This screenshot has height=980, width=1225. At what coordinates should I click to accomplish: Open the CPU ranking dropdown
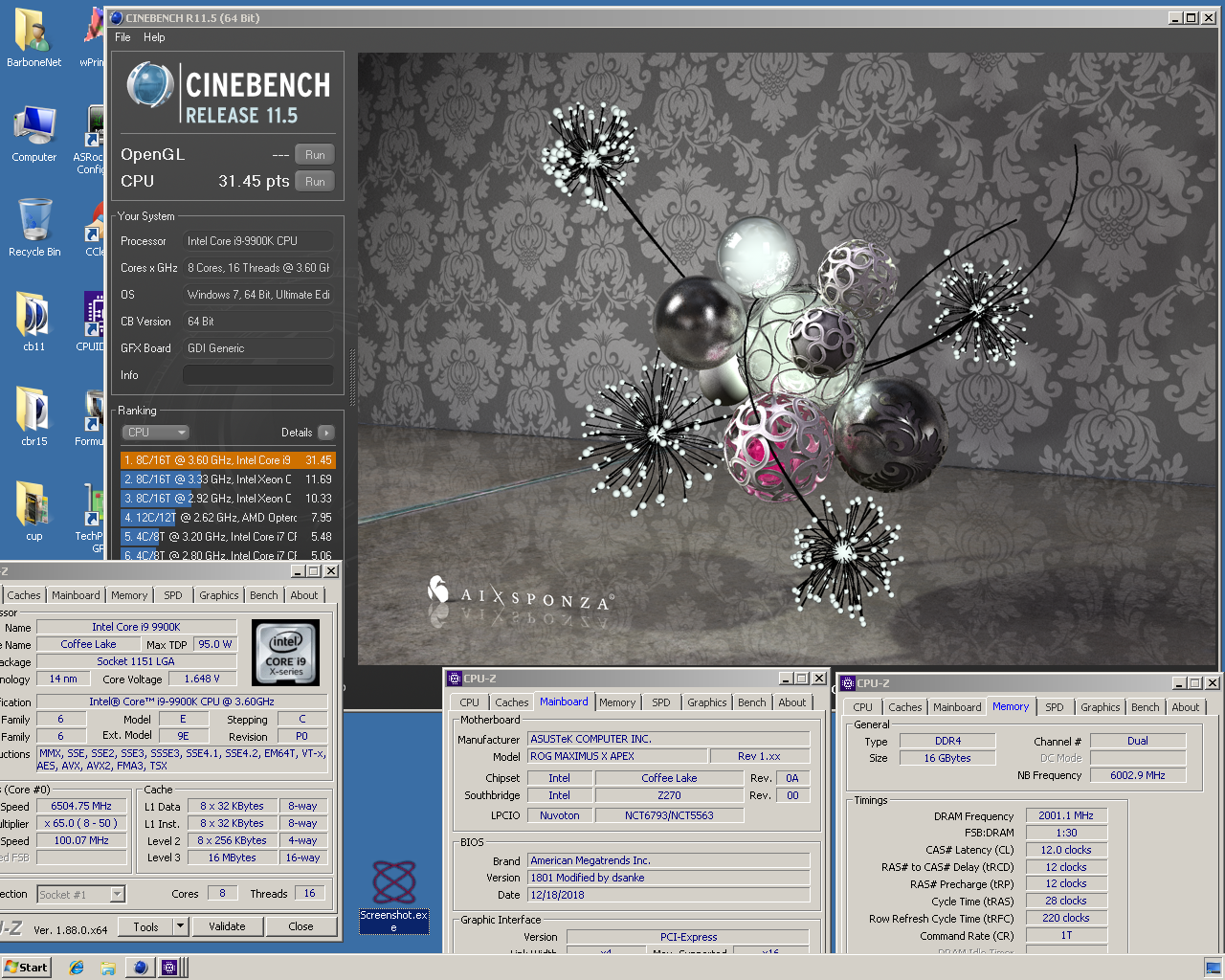point(156,433)
